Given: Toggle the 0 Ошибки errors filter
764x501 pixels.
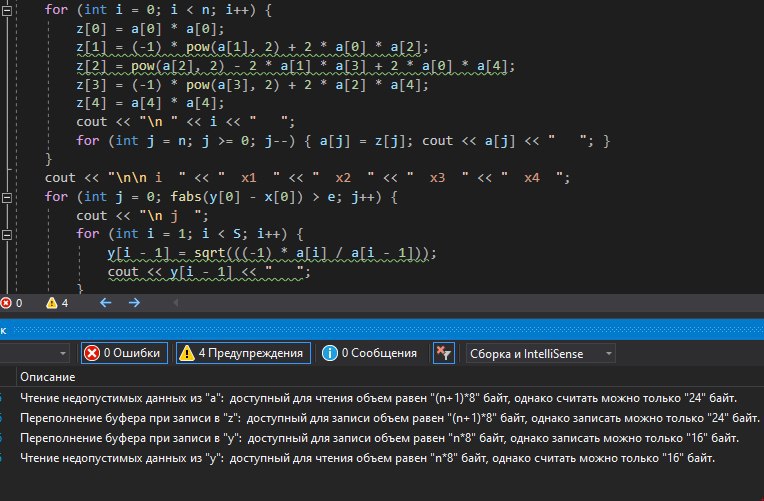Looking at the screenshot, I should (122, 353).
